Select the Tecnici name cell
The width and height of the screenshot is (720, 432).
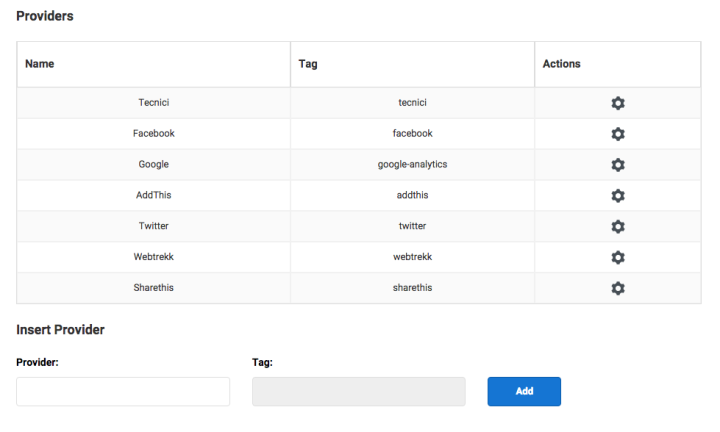point(154,103)
